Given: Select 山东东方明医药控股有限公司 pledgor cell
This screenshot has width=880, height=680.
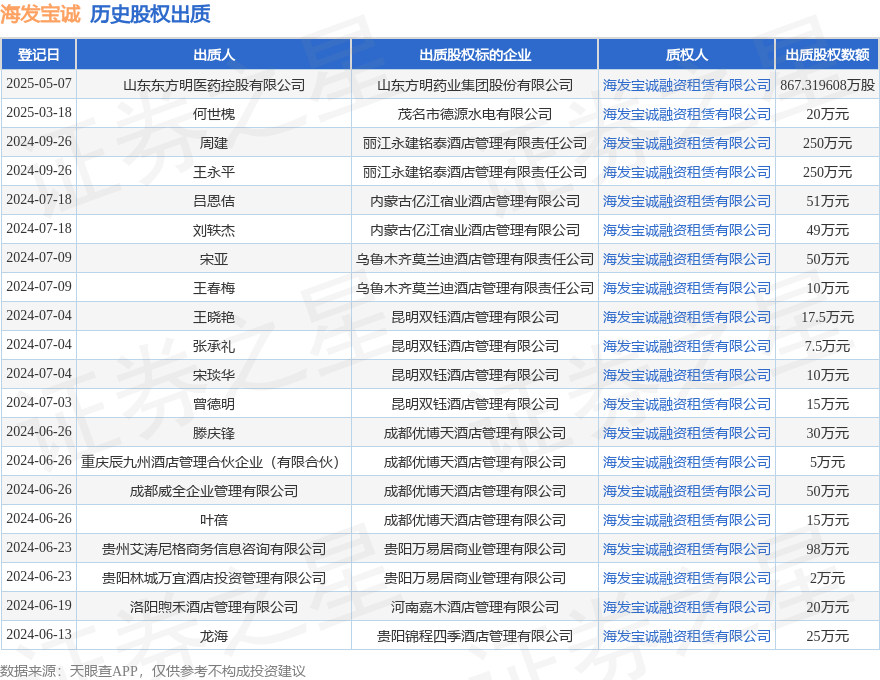Looking at the screenshot, I should [x=214, y=85].
